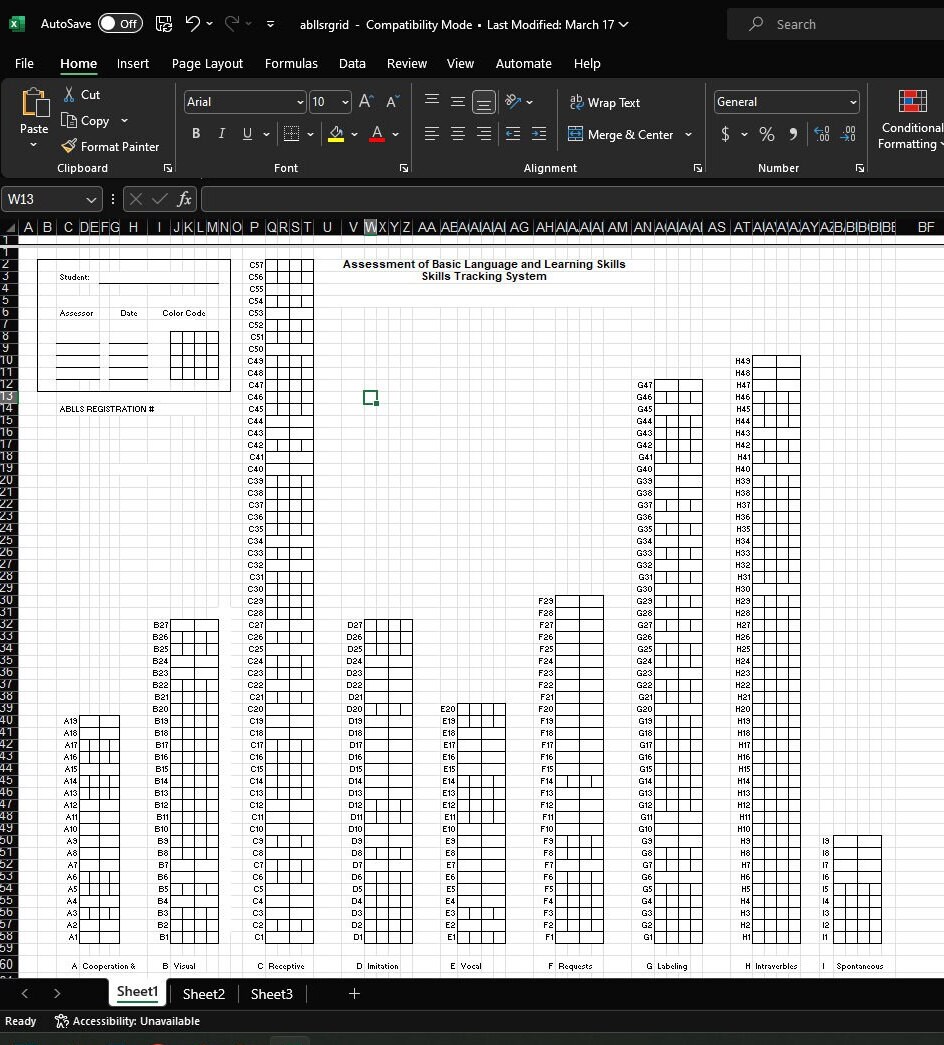Screen dimensions: 944x1045
Task: Open Conditional Formatting menu
Action: coord(912,121)
